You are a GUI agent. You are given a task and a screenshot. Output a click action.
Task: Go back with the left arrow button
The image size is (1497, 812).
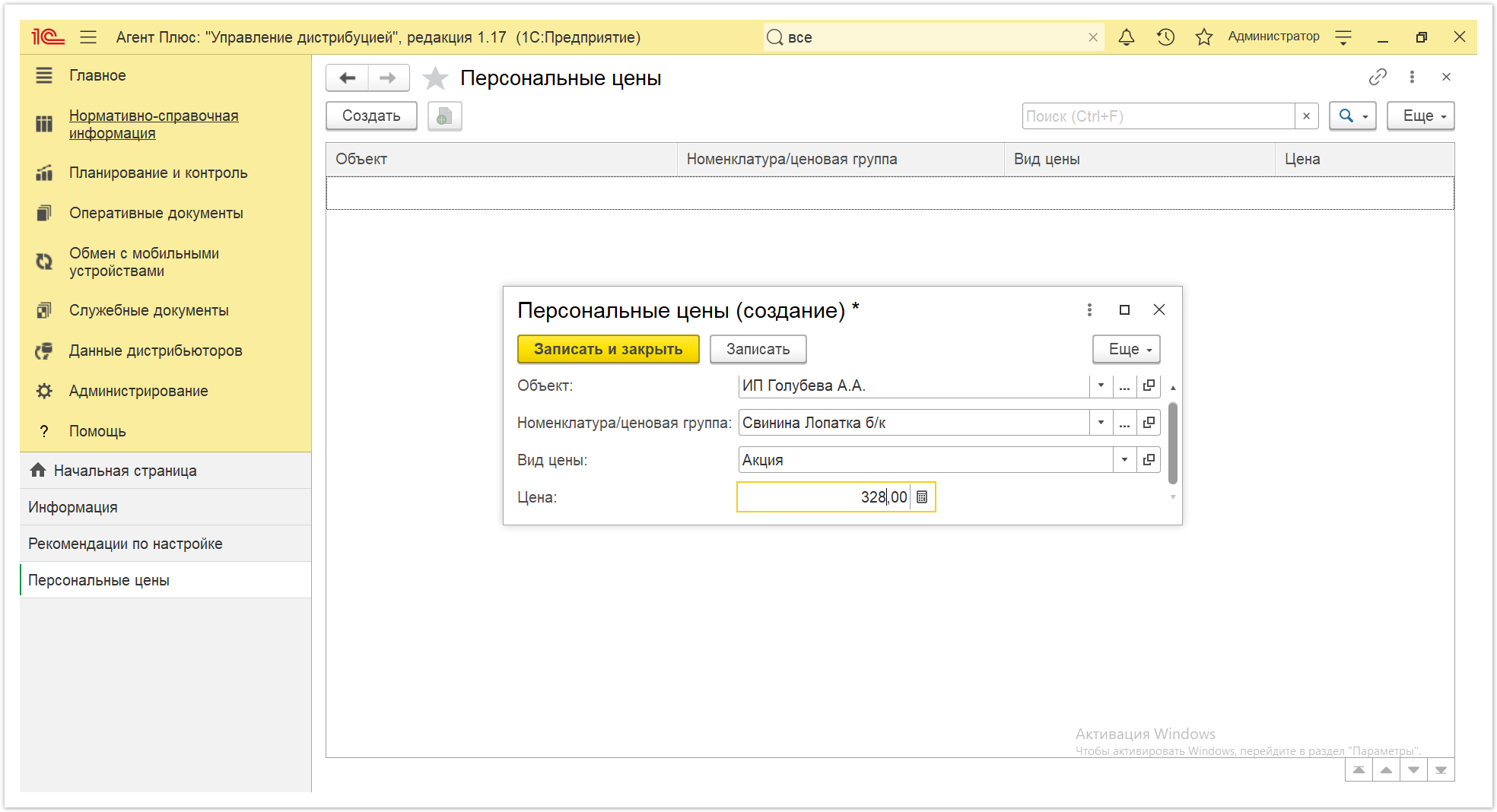click(348, 78)
